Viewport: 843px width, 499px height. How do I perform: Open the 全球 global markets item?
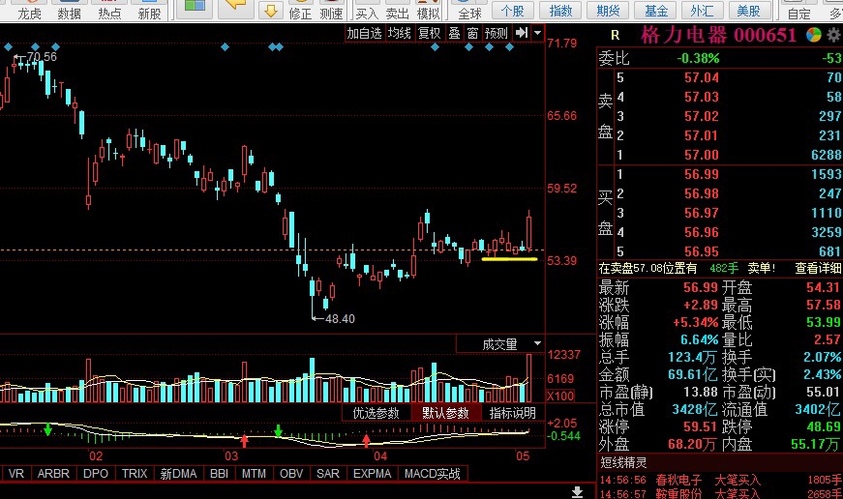[469, 13]
